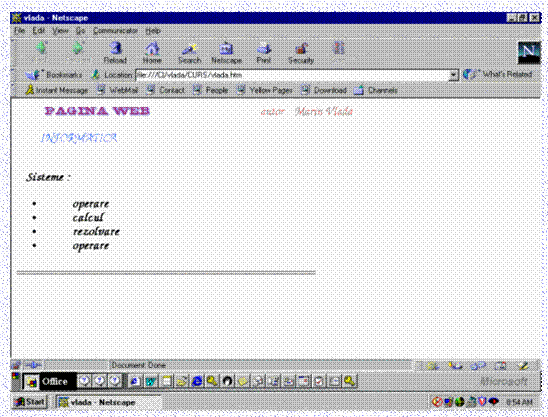Open What's Related menu

point(498,74)
